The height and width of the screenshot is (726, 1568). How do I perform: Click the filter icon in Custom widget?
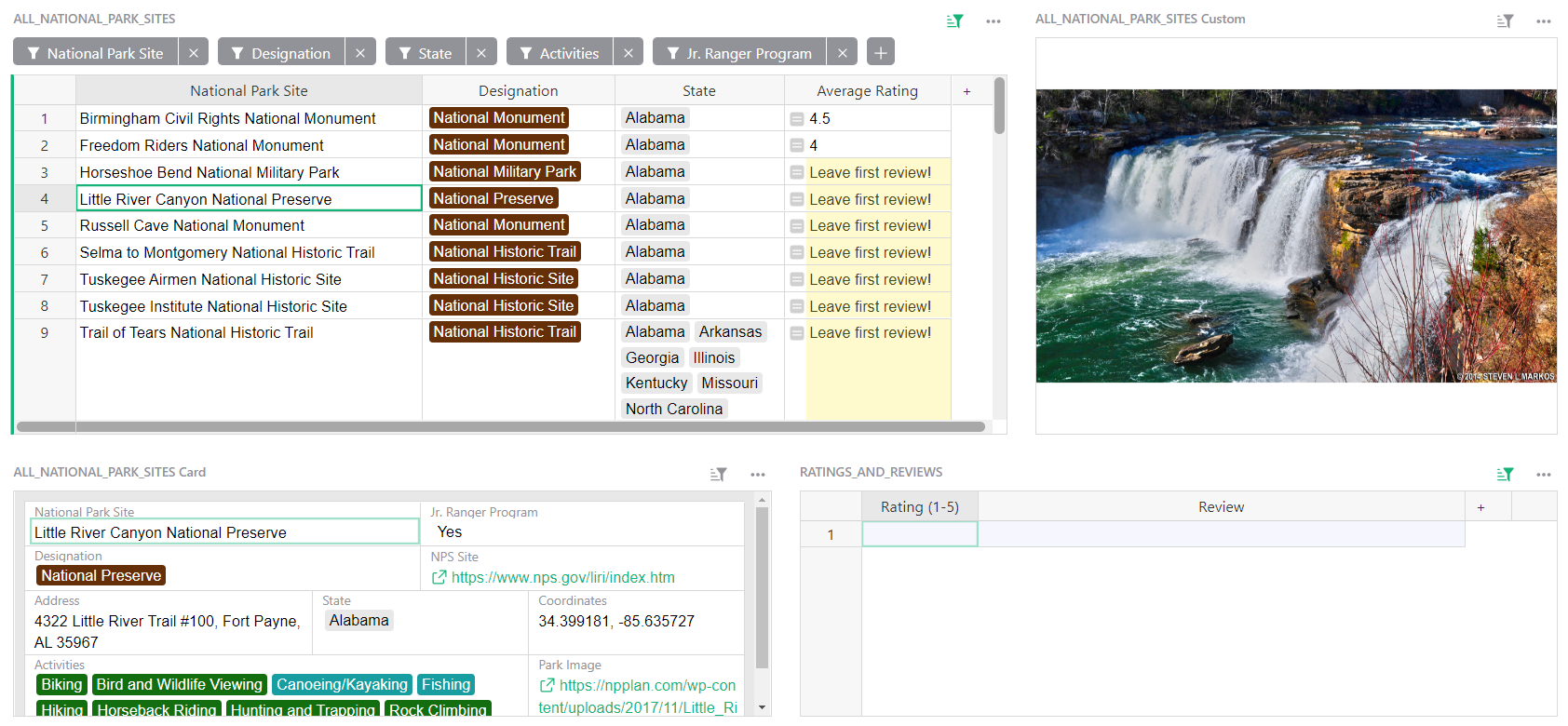click(1505, 20)
